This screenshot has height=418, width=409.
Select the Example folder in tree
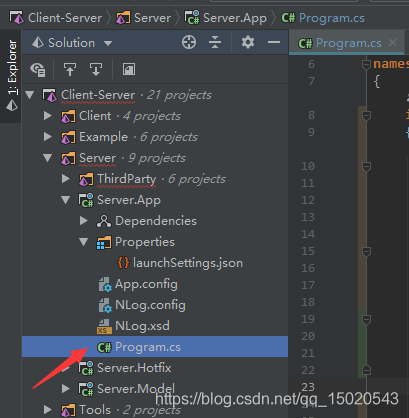(x=155, y=137)
